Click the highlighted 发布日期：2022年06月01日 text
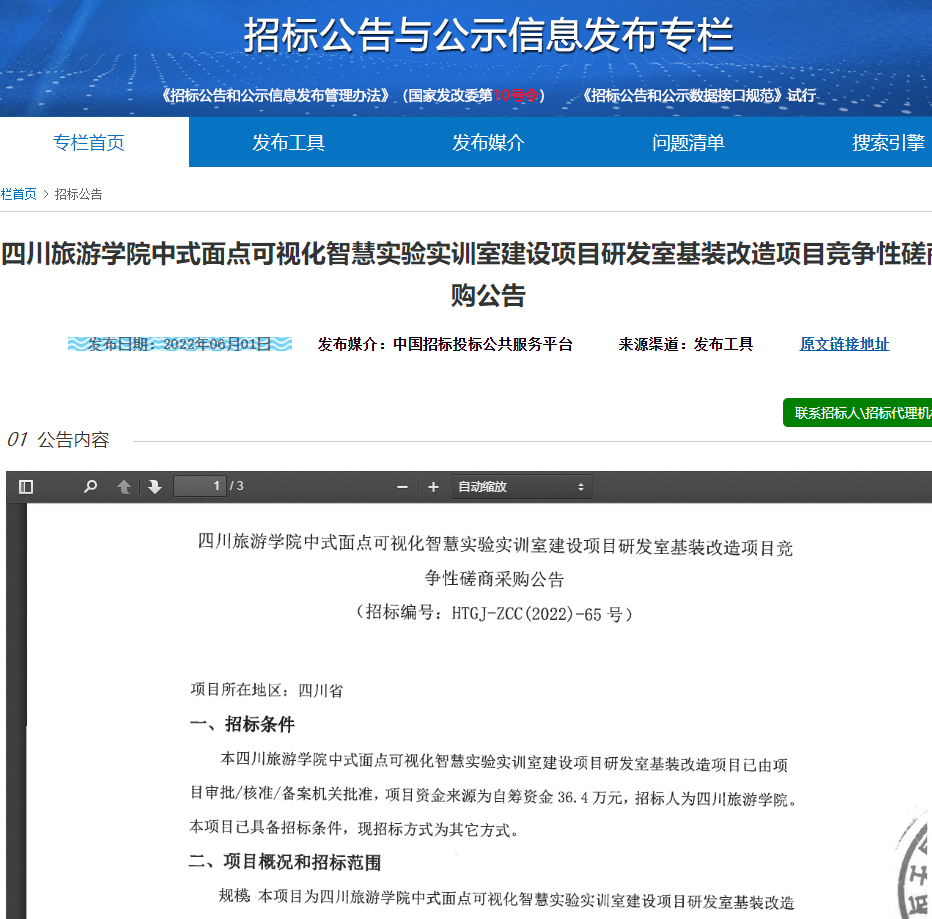 click(x=180, y=344)
